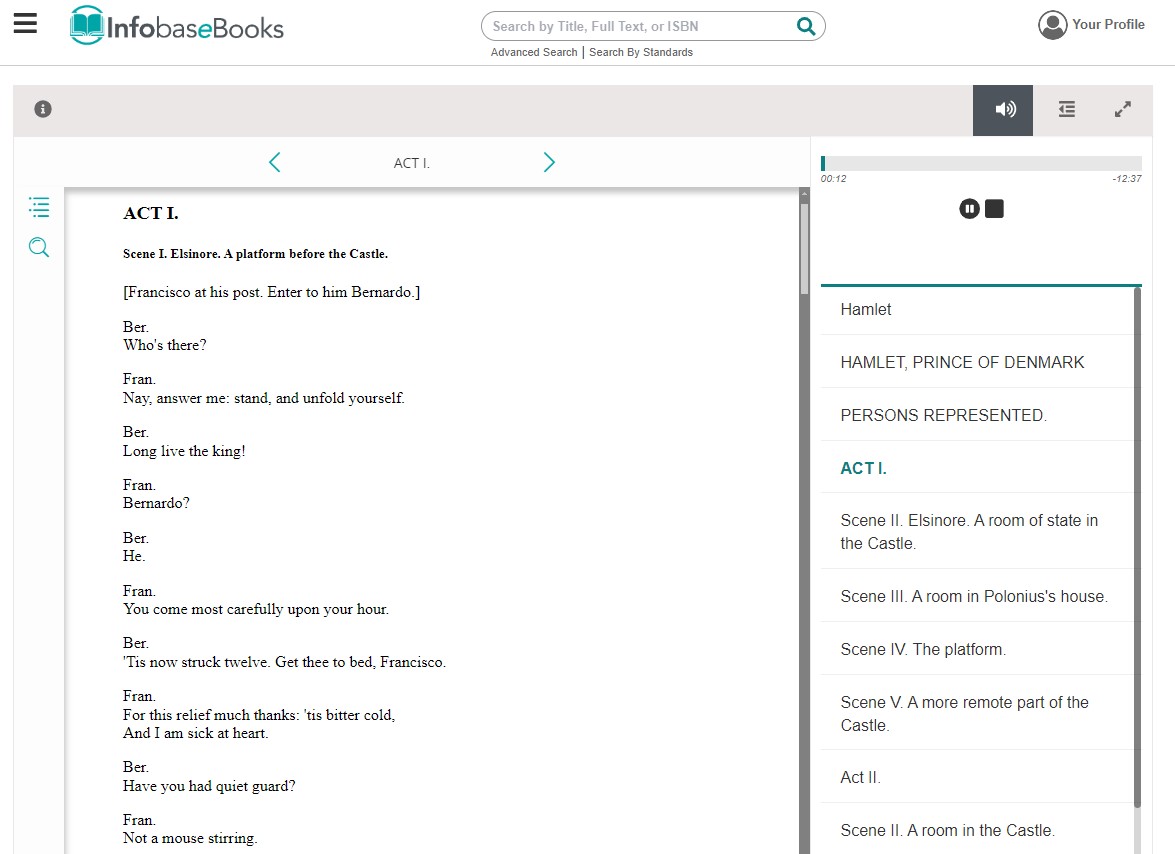Open the table of contents list icon
1175x854 pixels.
click(x=39, y=207)
